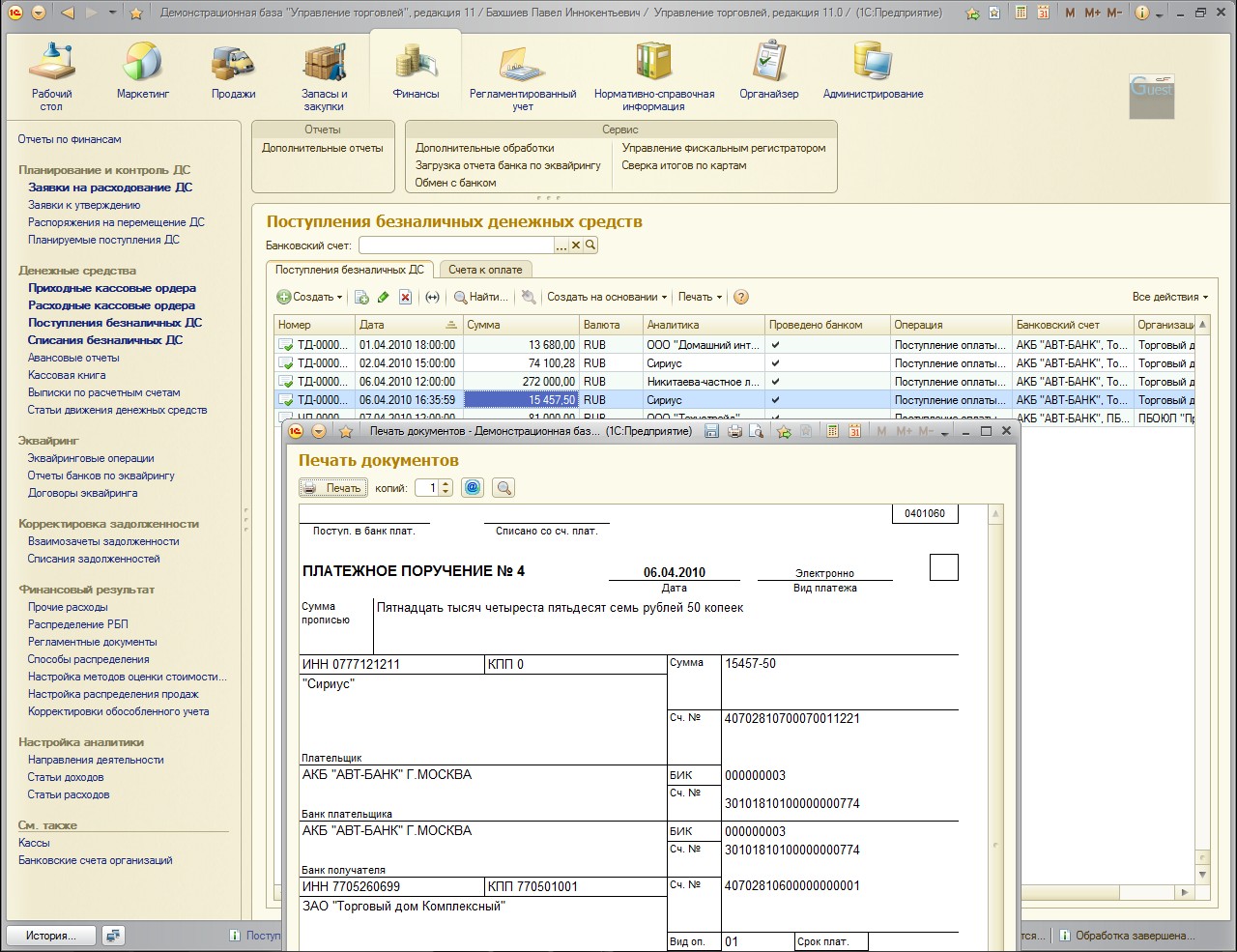
Task: Open the Все действия dropdown menu
Action: click(1169, 298)
